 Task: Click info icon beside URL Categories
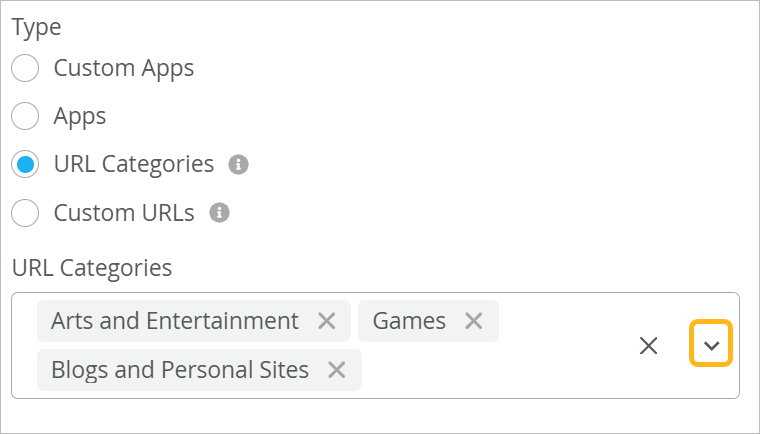[x=238, y=164]
